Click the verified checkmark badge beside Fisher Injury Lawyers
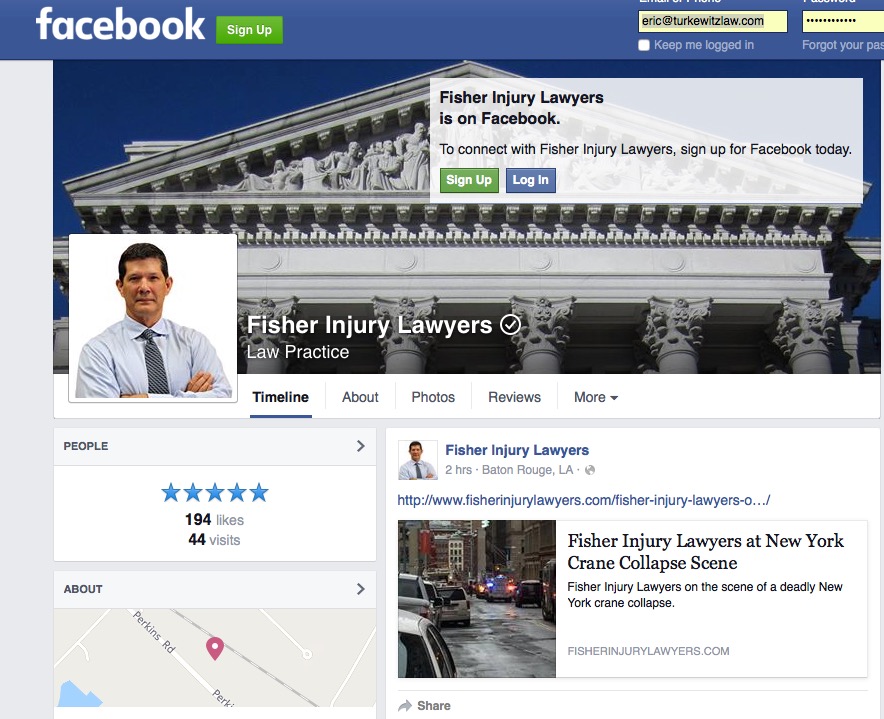 pos(511,325)
